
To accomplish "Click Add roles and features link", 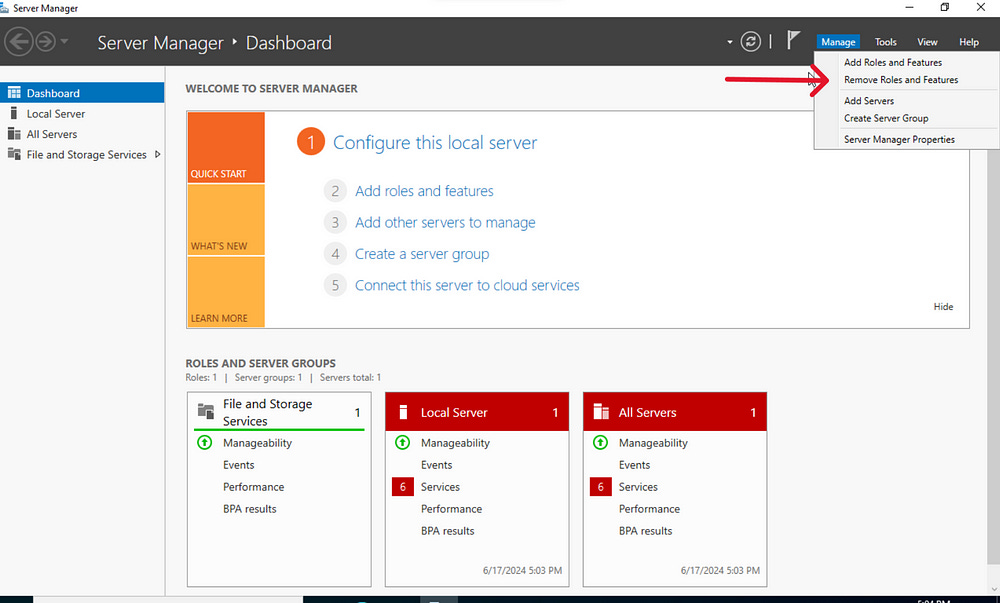I will pyautogui.click(x=424, y=191).
